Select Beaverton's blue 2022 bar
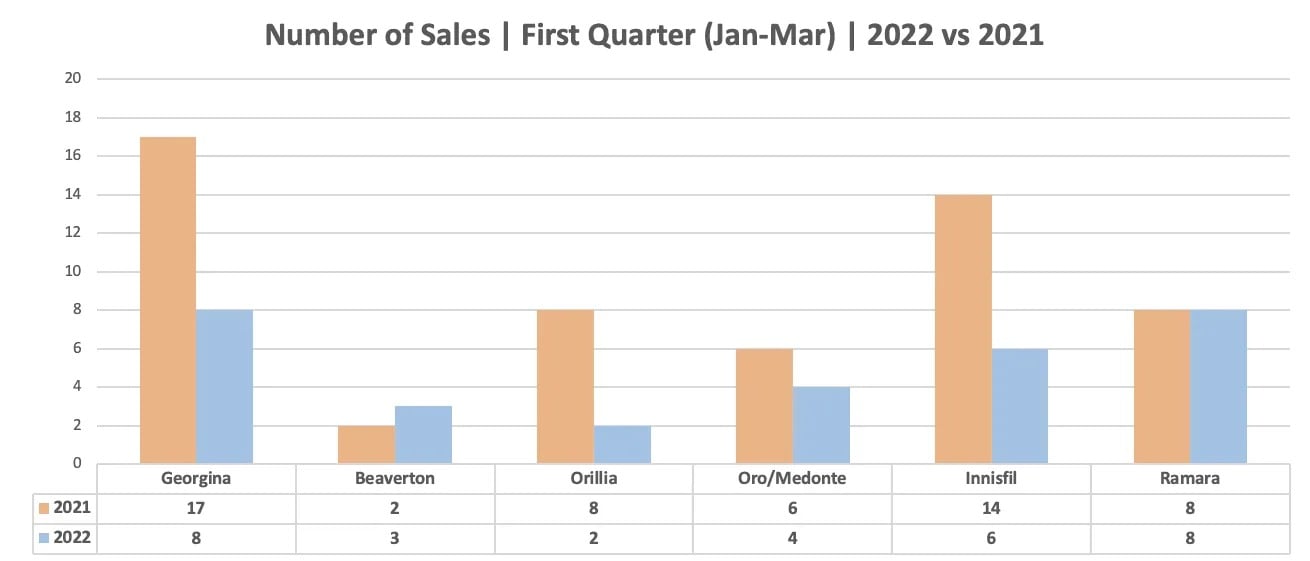The height and width of the screenshot is (561, 1310). coord(423,434)
